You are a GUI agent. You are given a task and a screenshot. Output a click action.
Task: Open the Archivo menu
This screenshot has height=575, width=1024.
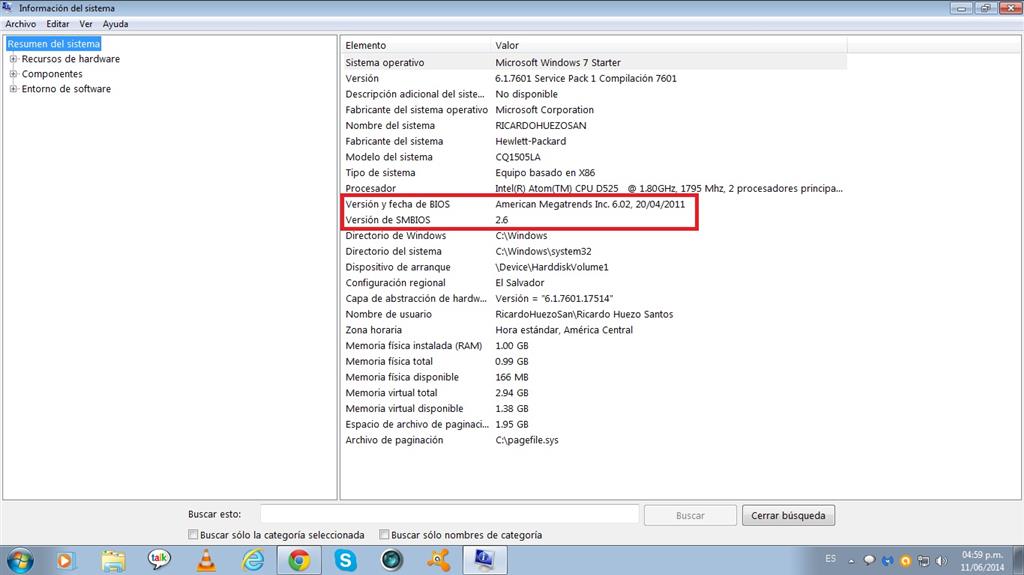tap(21, 24)
